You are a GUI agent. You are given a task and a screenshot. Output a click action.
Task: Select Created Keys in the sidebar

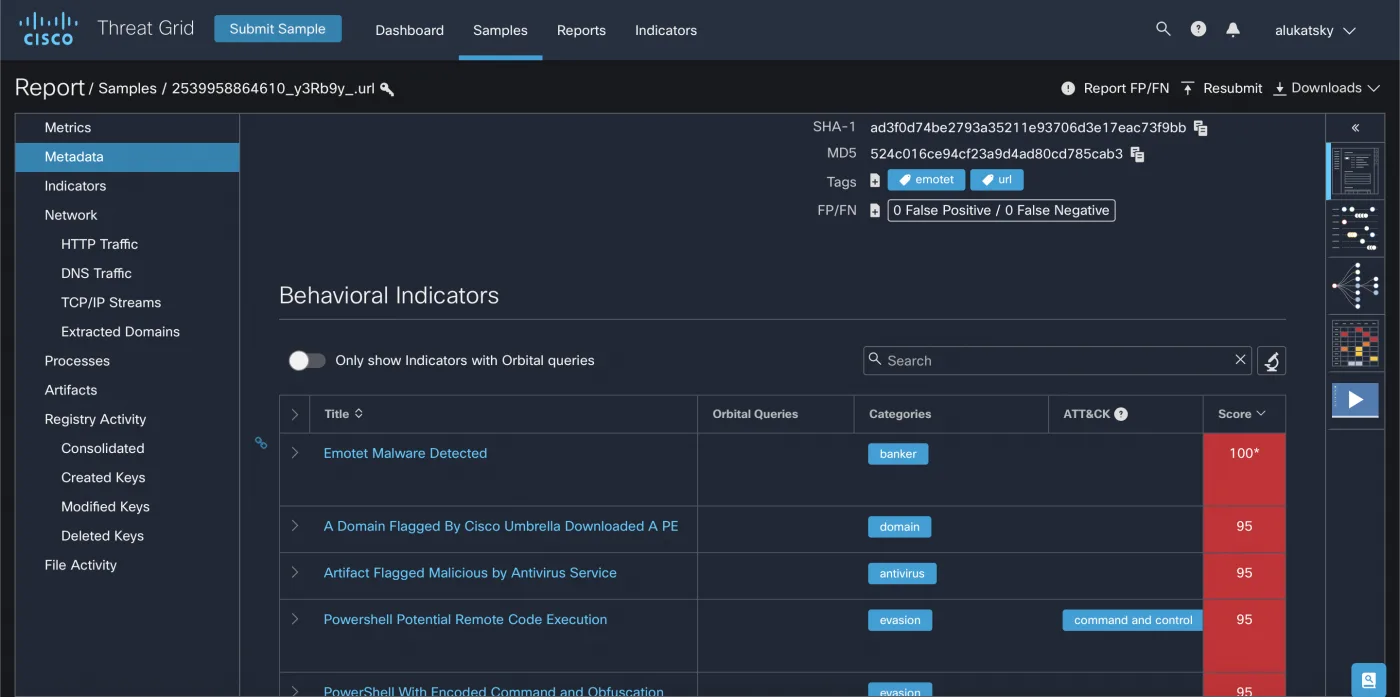tap(127, 478)
